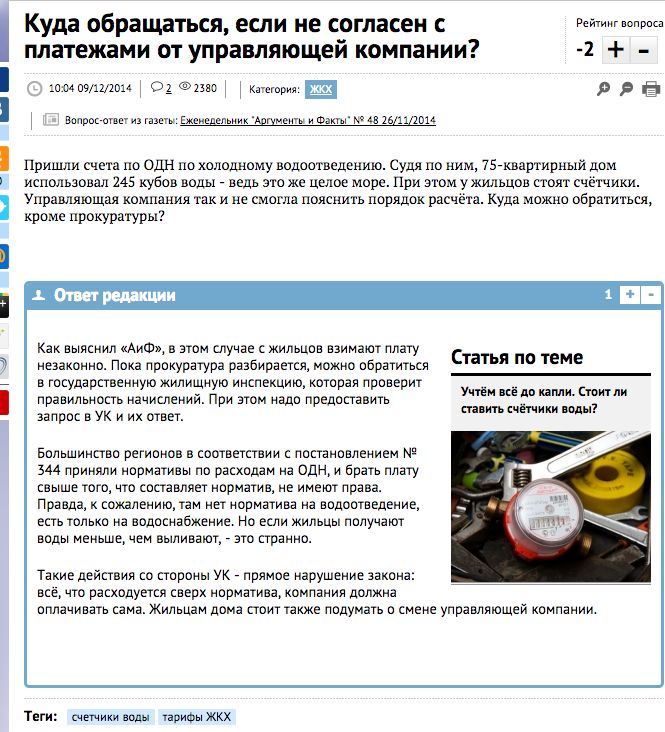665x732 pixels.
Task: Upvote the question rating with plus button
Action: pos(615,49)
